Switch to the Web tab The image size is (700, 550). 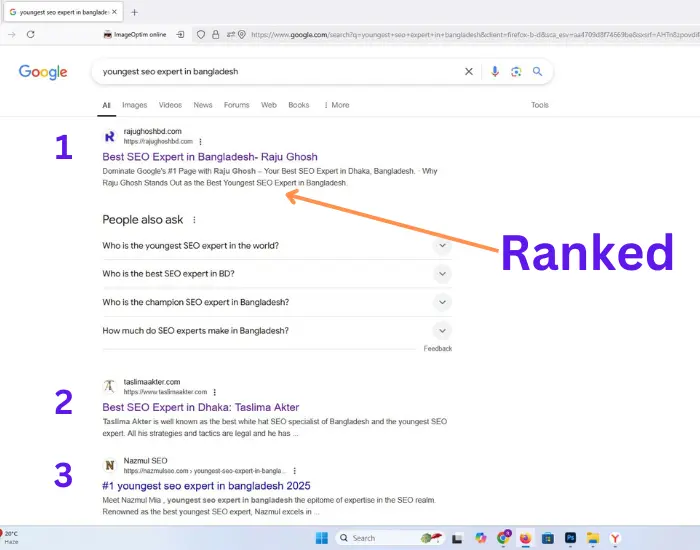269,105
